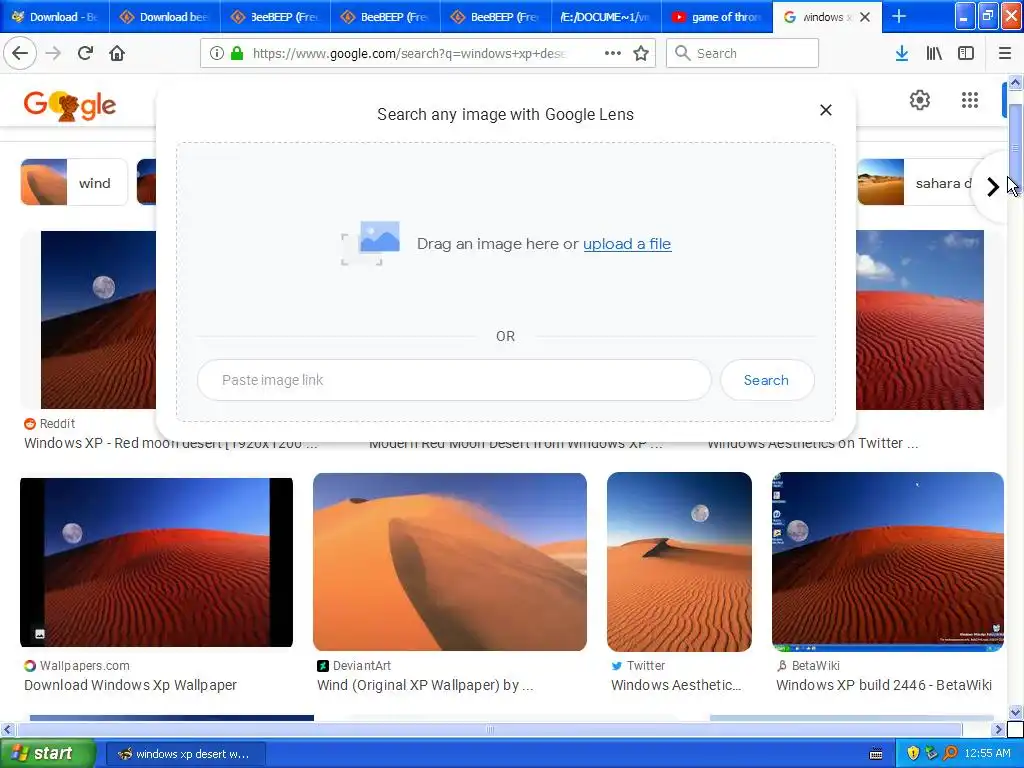Click the Wallpapers.com source label
The image size is (1024, 768).
pos(77,665)
